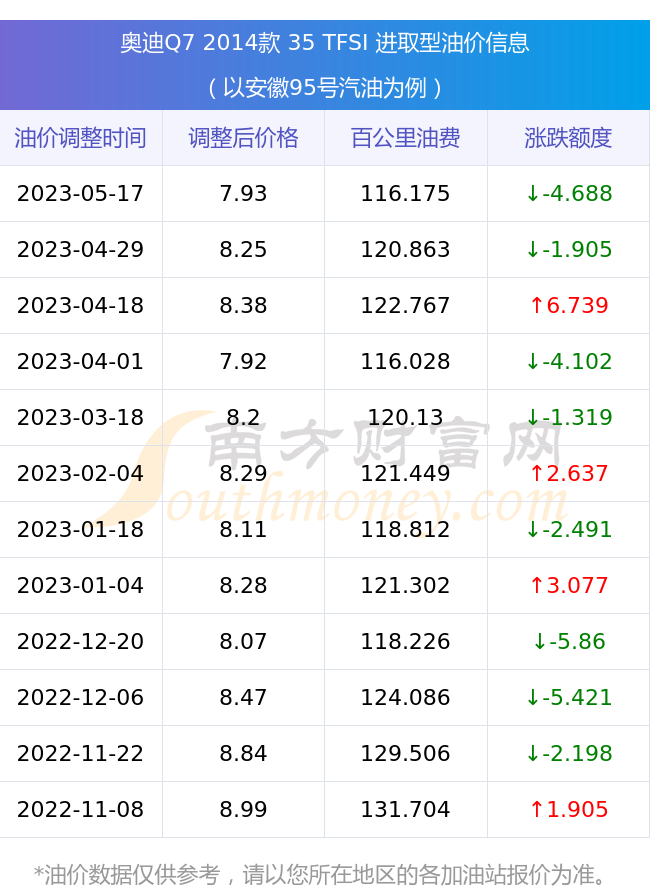
Task: Click the date 2023-05-17
Action: [81, 193]
